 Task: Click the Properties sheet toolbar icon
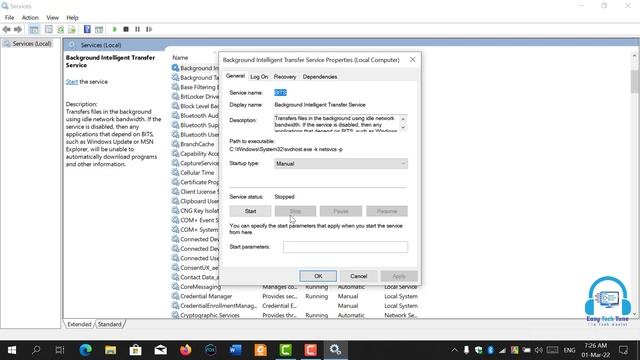(49, 29)
